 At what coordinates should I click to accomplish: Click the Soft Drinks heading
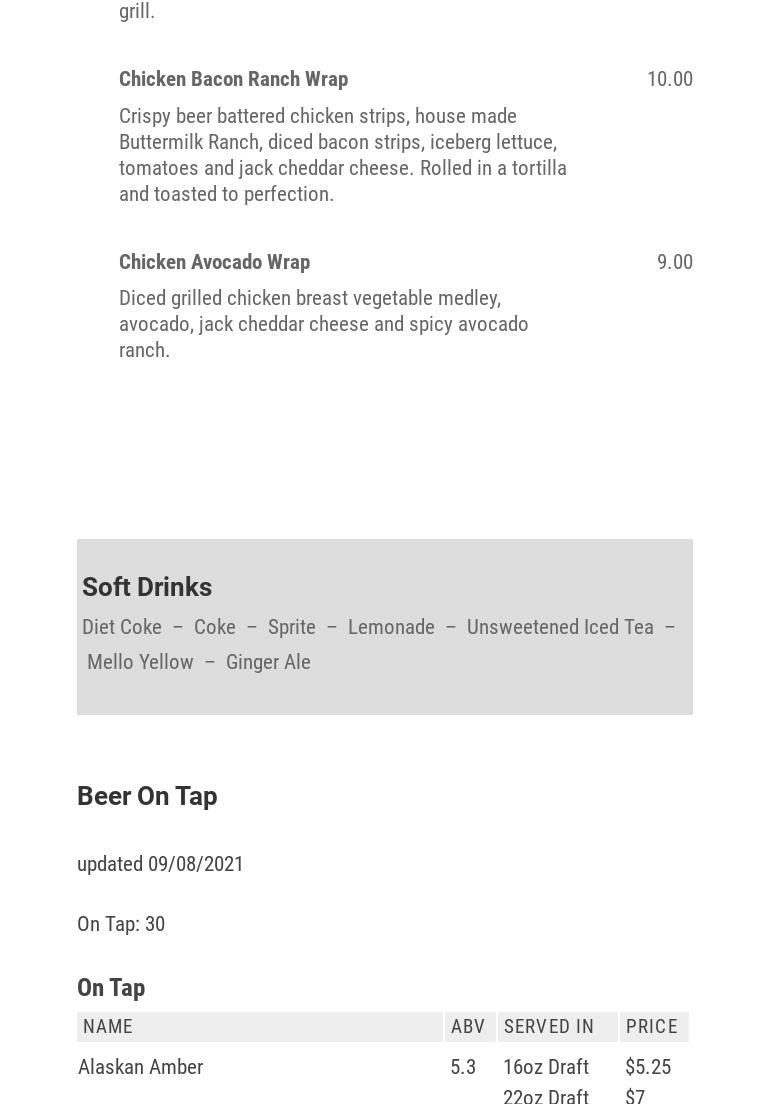(x=147, y=587)
